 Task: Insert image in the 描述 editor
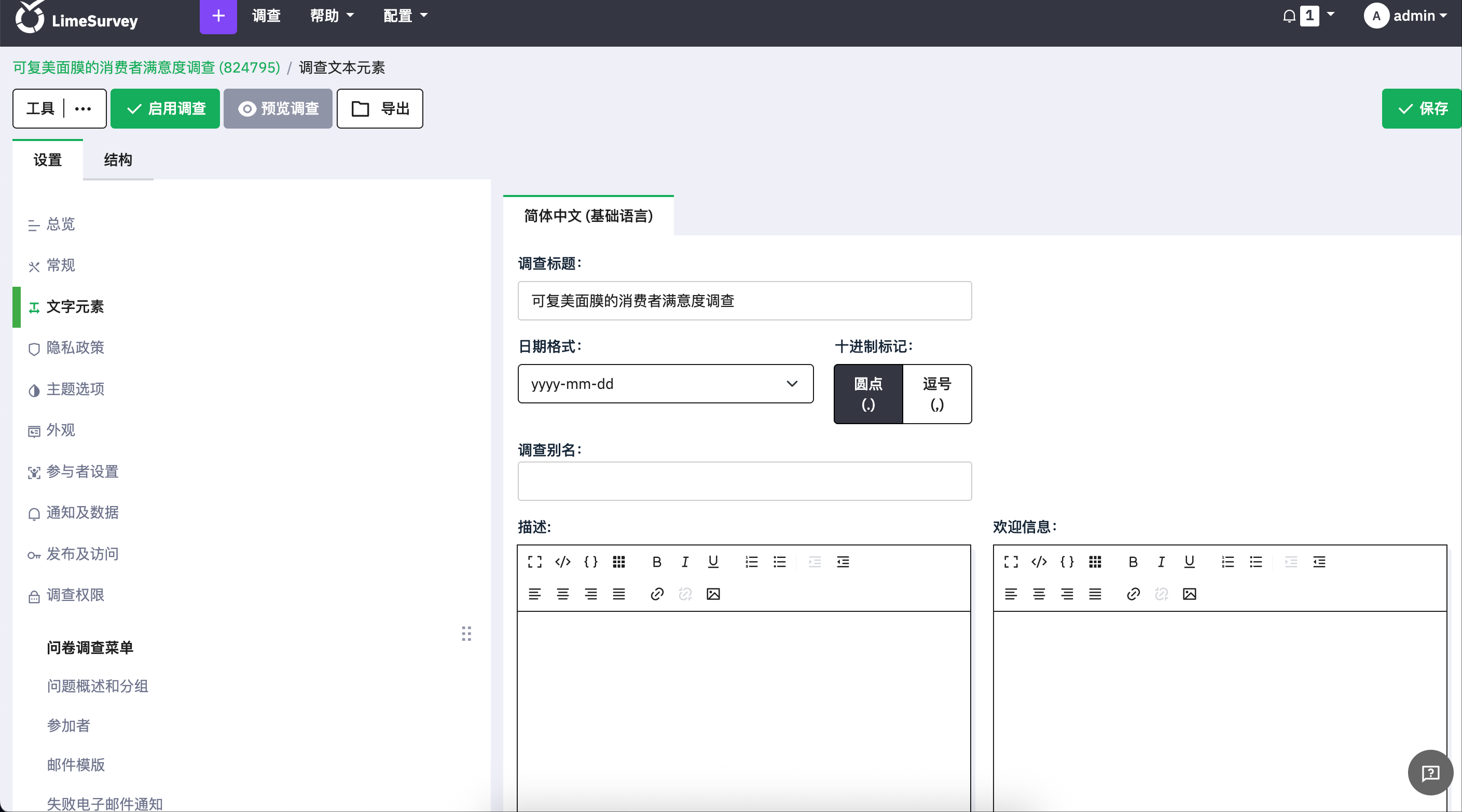click(713, 594)
